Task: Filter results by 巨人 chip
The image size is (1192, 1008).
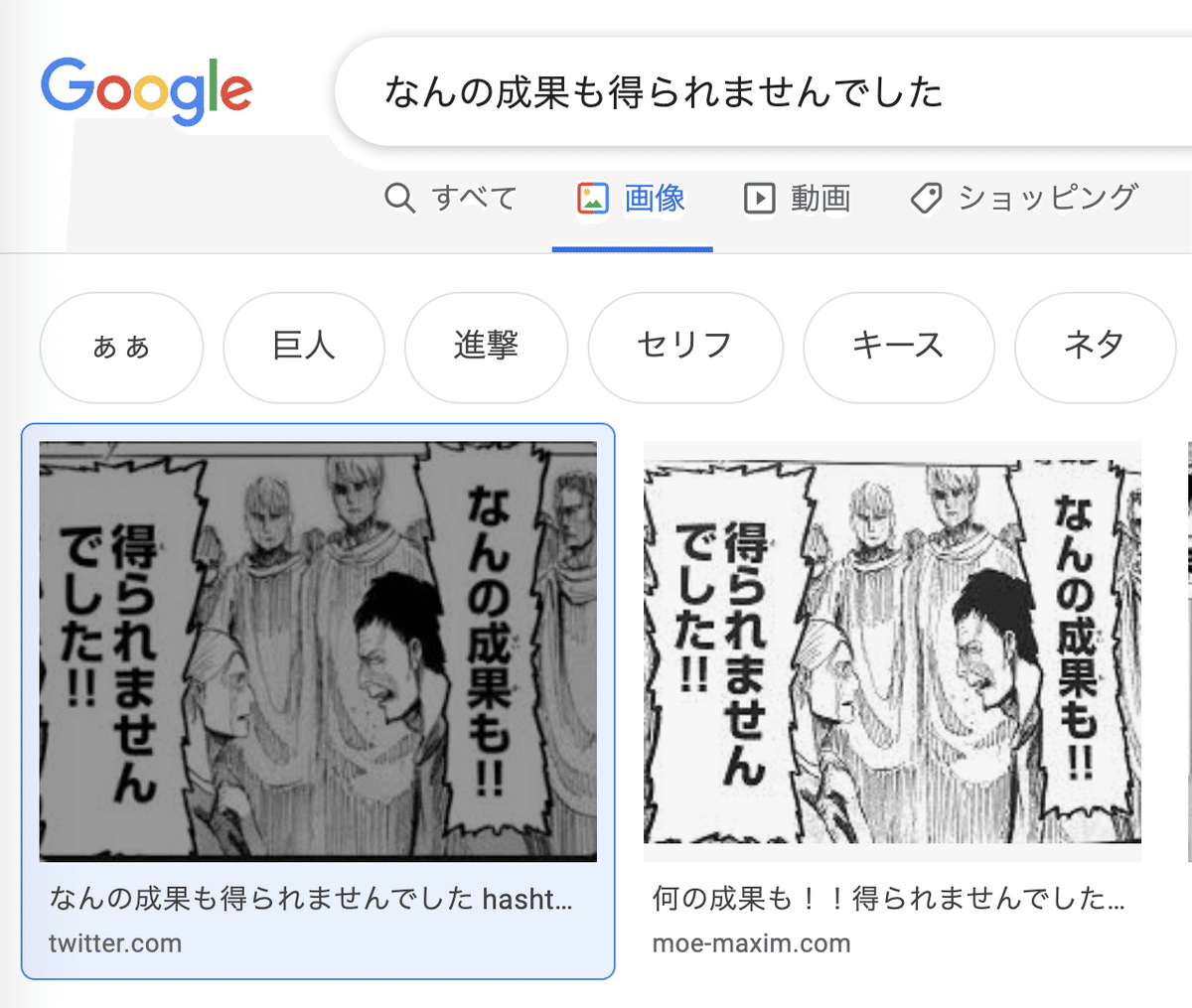Action: pos(304,347)
